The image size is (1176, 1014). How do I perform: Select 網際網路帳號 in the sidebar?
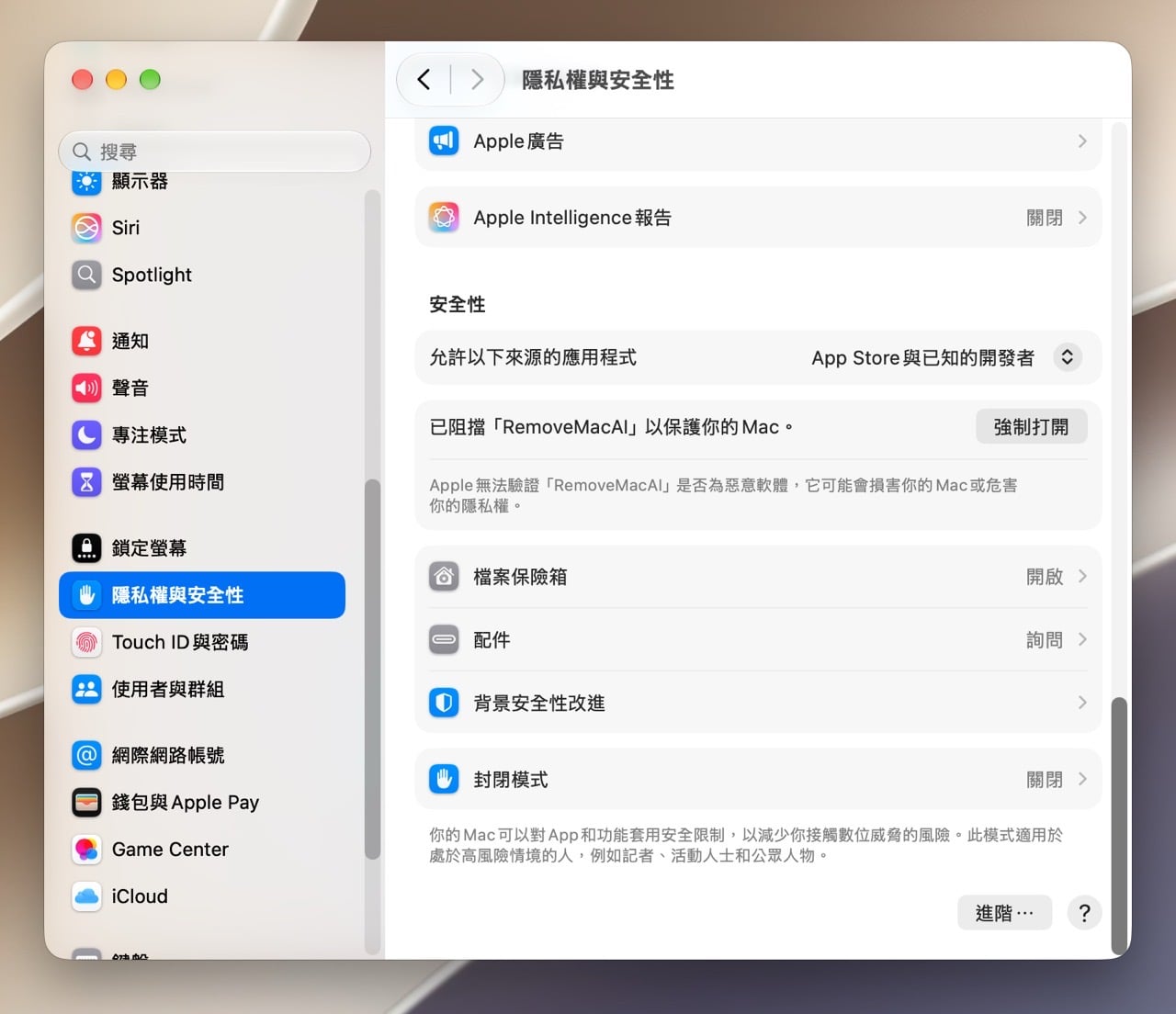202,755
